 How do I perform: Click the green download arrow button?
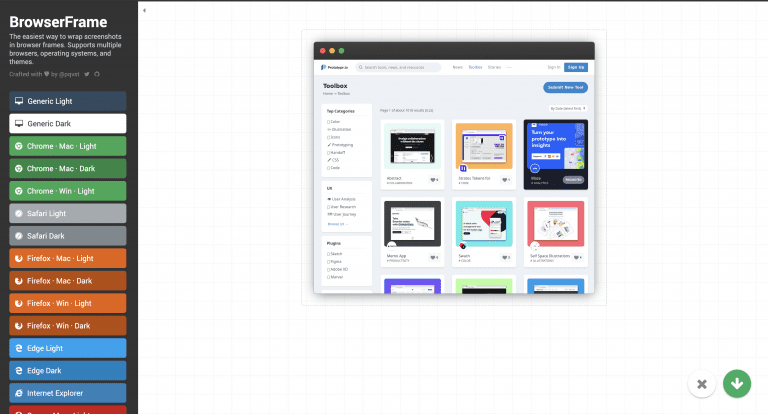(x=737, y=384)
